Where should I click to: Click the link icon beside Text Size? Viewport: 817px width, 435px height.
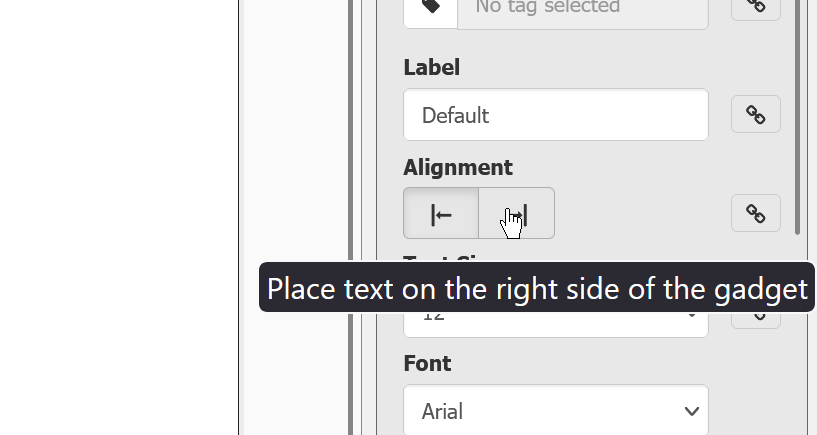coord(756,320)
